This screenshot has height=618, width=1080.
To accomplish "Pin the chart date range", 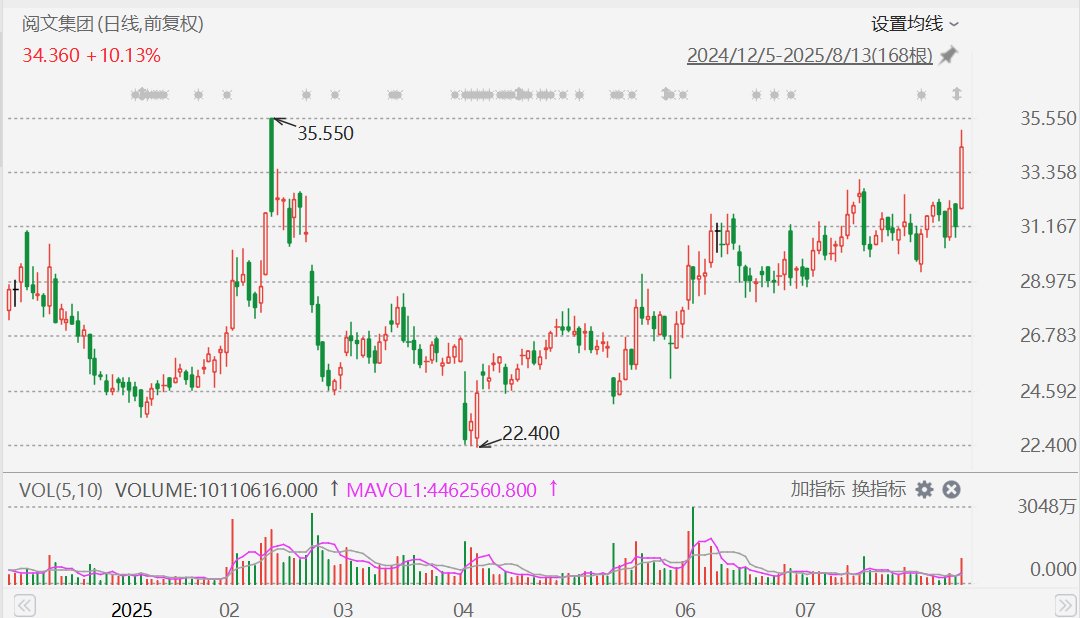I will (x=948, y=56).
